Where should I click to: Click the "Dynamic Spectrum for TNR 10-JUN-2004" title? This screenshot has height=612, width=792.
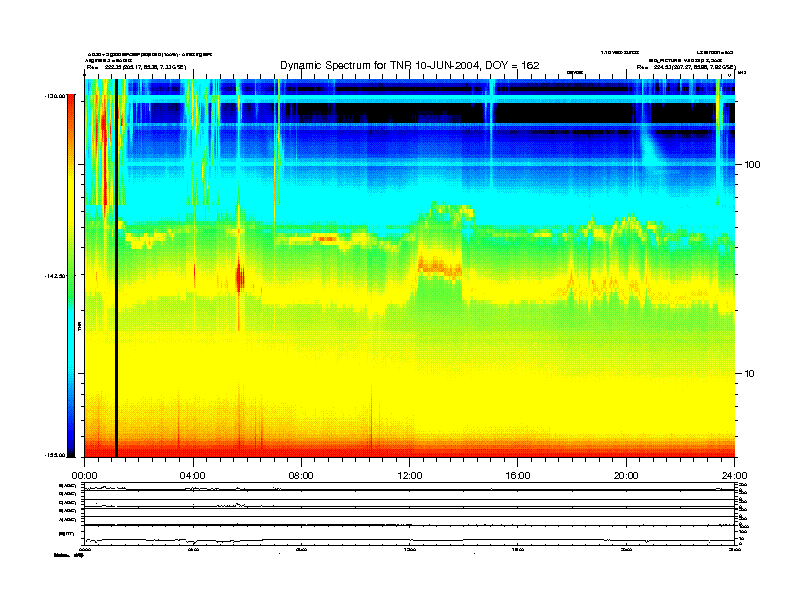click(x=410, y=65)
